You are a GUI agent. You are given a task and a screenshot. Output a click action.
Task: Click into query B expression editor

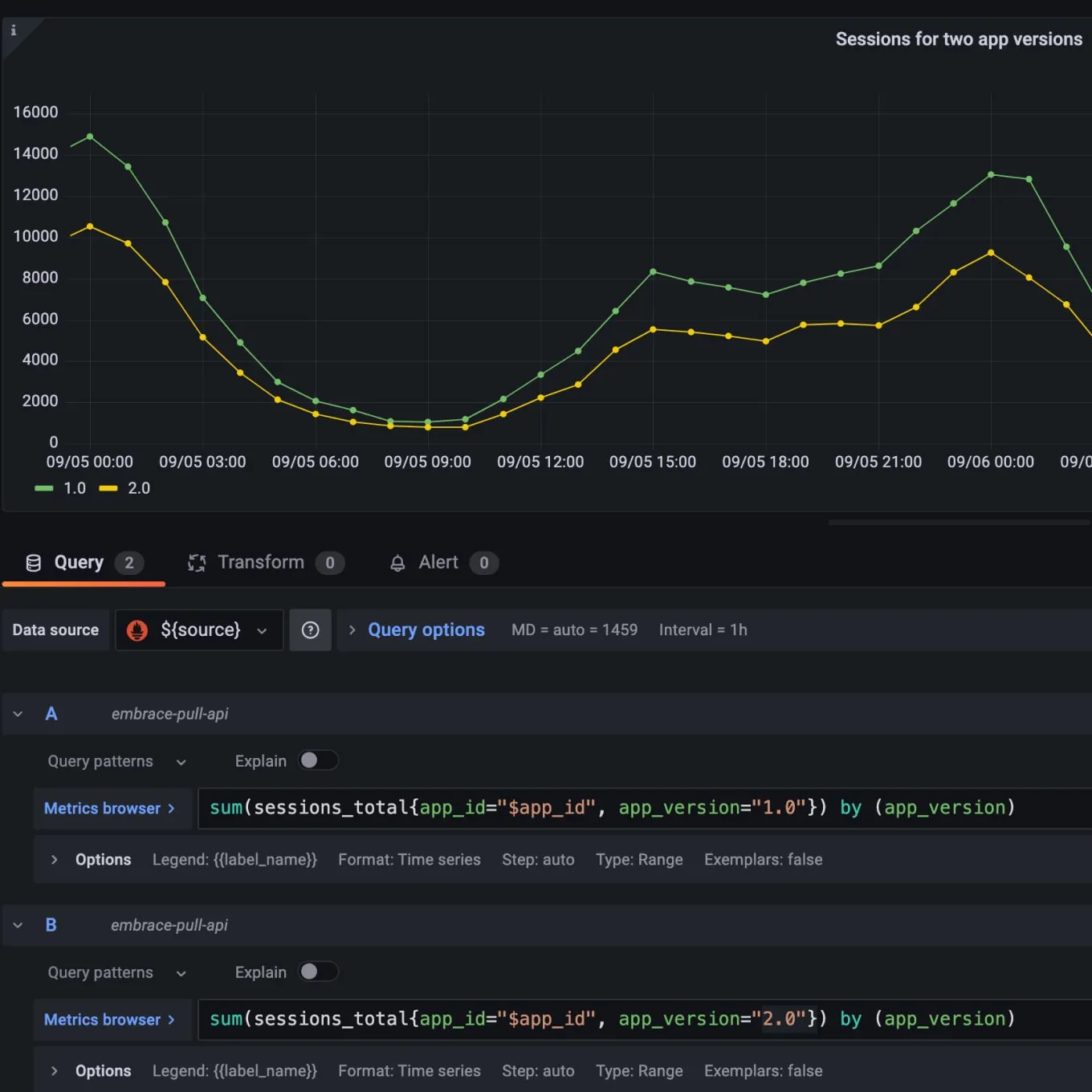pos(645,1019)
